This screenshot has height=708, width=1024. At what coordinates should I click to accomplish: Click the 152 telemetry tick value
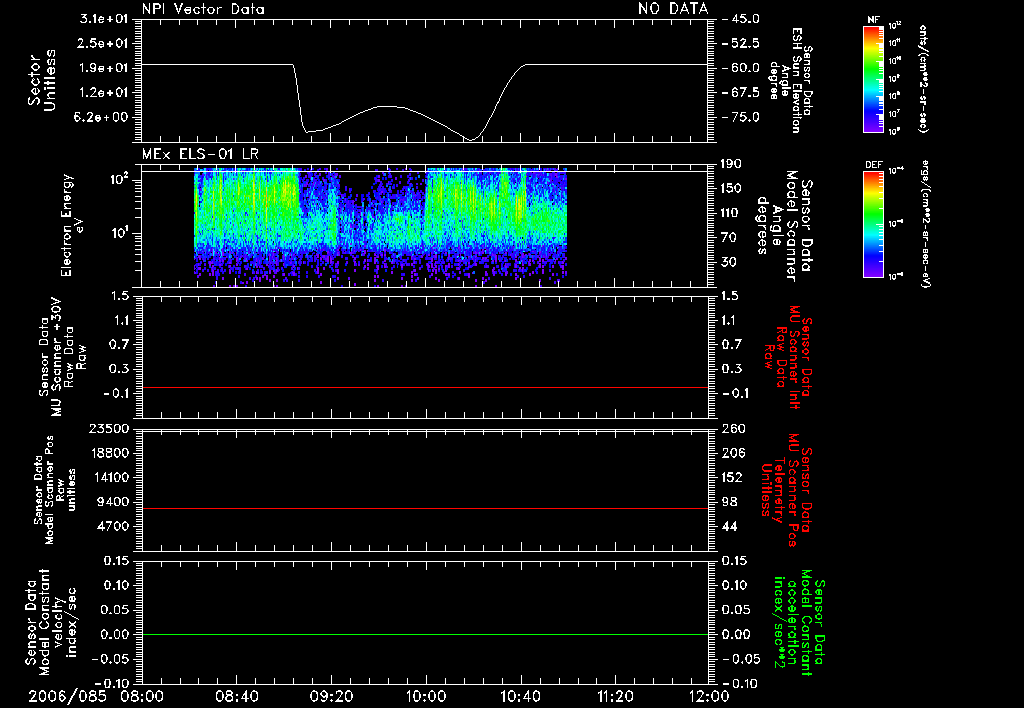pyautogui.click(x=732, y=477)
